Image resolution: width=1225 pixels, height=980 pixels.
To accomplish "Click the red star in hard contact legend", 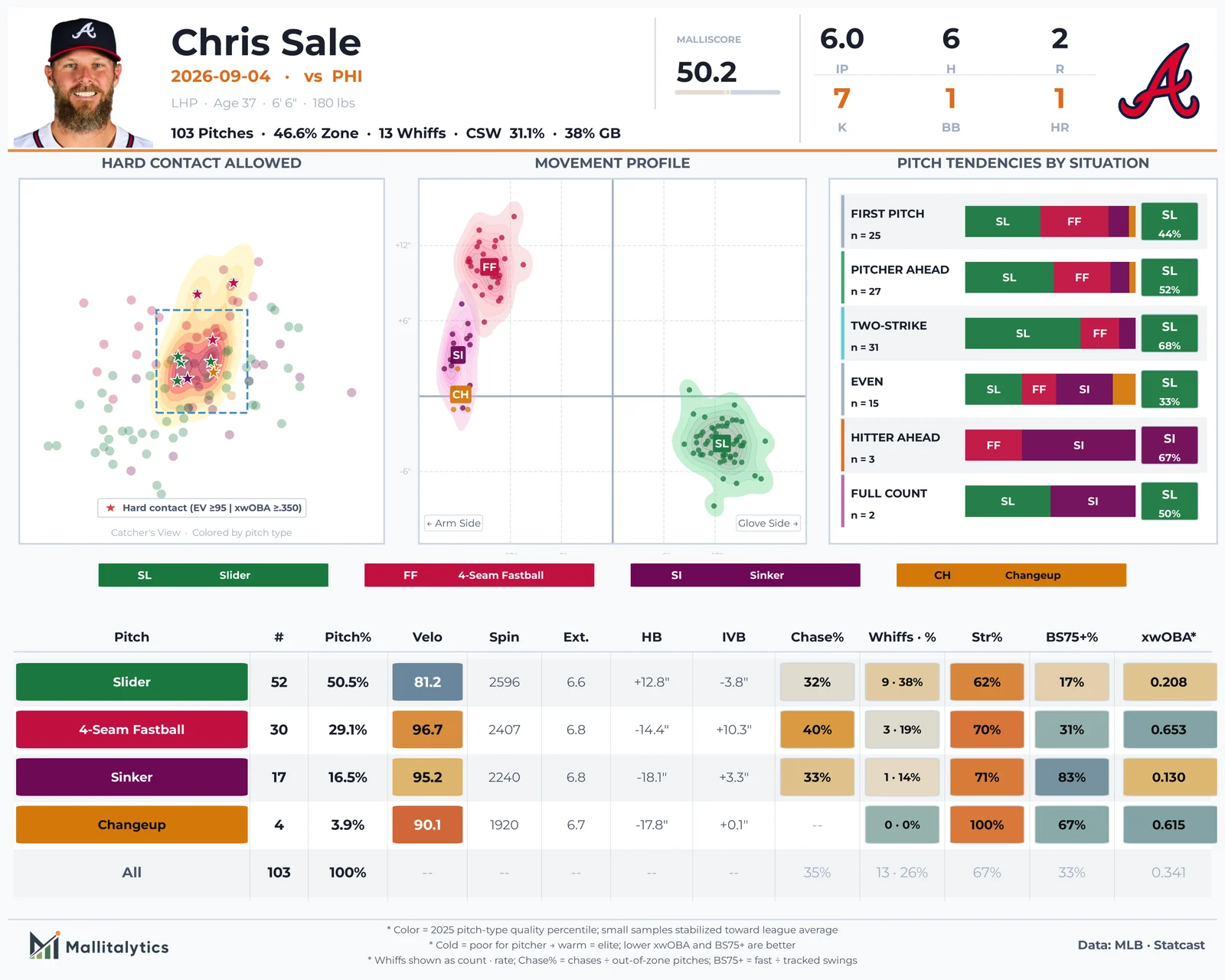I will (110, 508).
